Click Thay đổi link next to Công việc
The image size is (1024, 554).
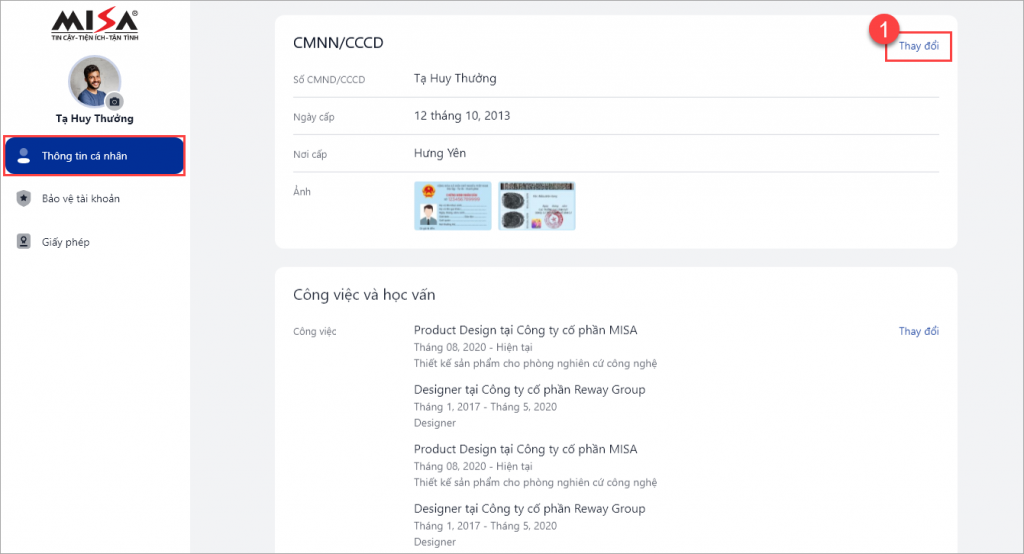[x=918, y=331]
